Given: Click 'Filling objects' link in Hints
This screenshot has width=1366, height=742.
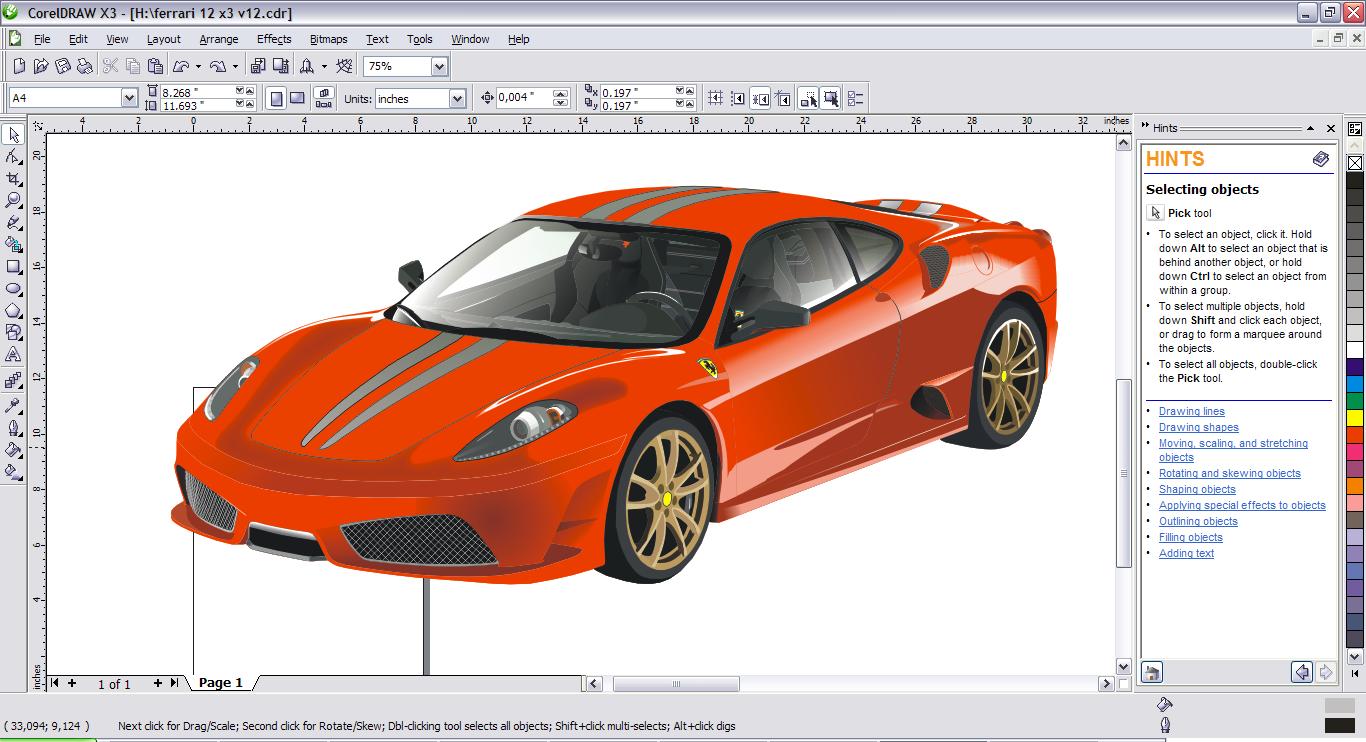Looking at the screenshot, I should [x=1190, y=537].
